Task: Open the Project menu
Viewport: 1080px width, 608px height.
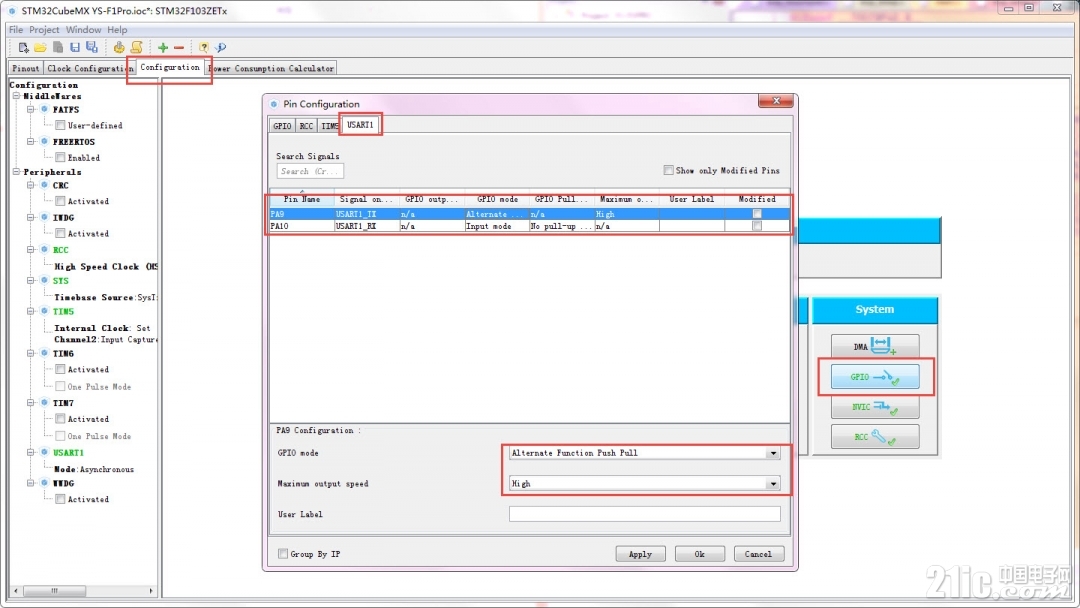Action: pos(44,30)
